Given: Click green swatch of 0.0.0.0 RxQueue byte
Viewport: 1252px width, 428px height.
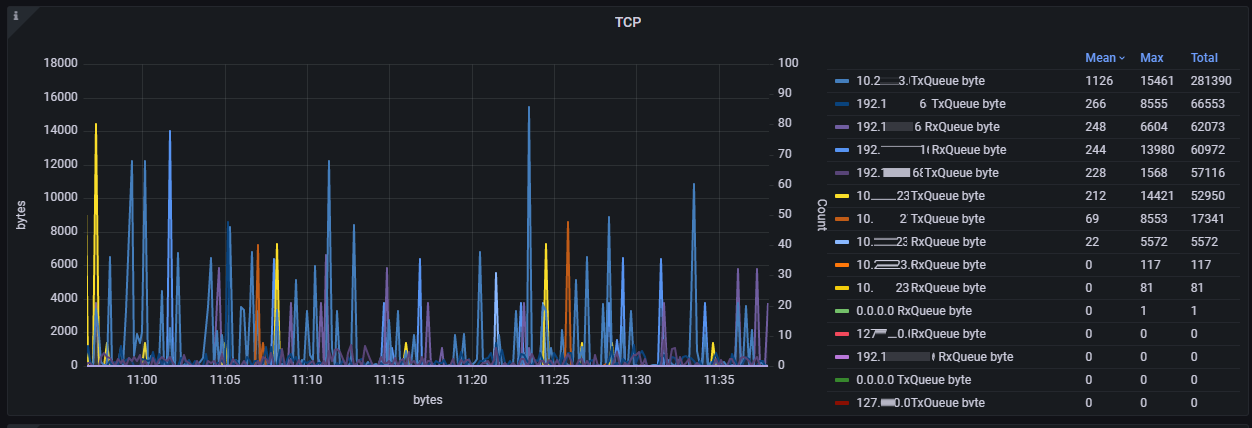Looking at the screenshot, I should pos(842,311).
